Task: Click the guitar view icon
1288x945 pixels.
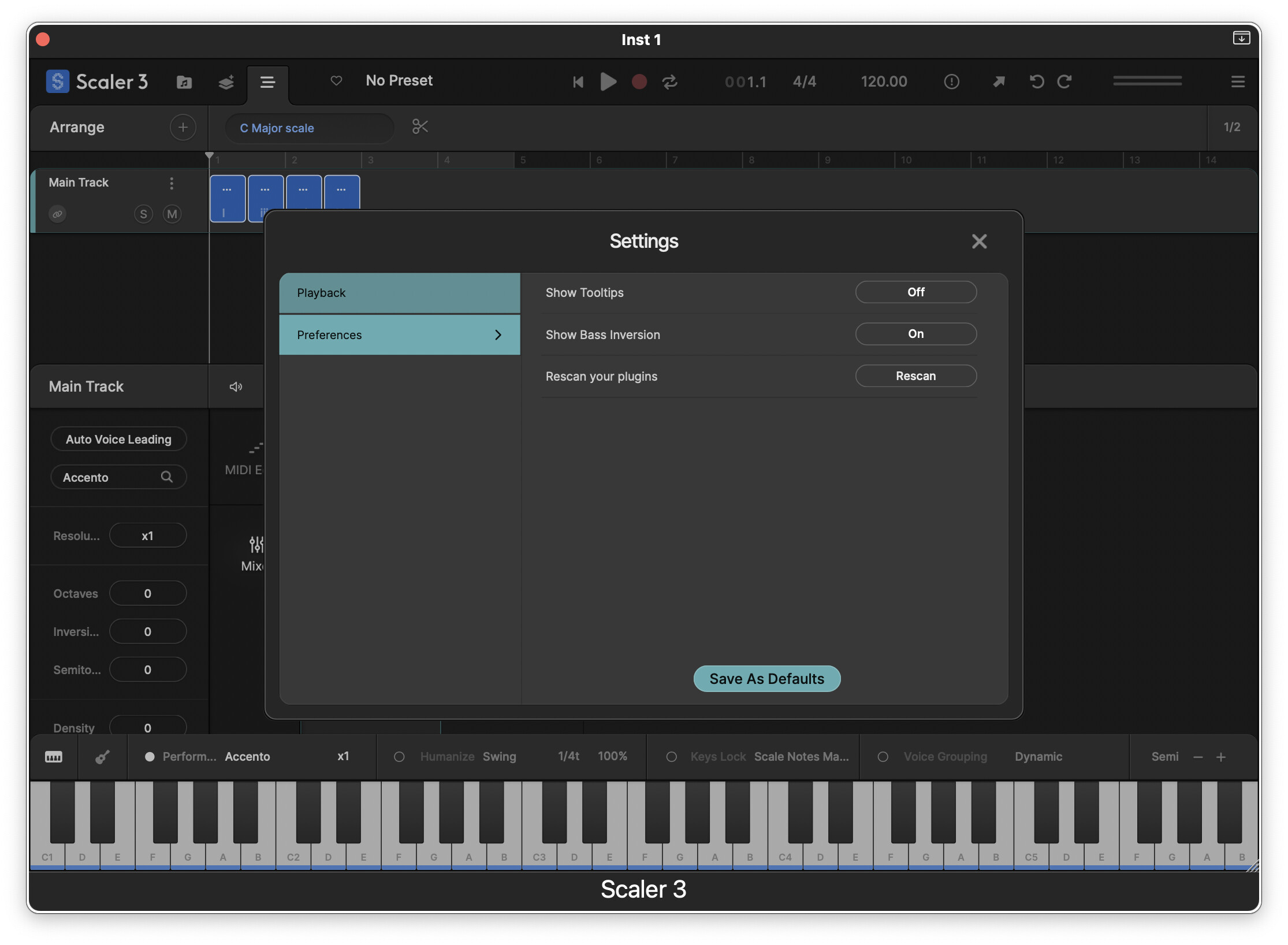Action: coord(102,757)
